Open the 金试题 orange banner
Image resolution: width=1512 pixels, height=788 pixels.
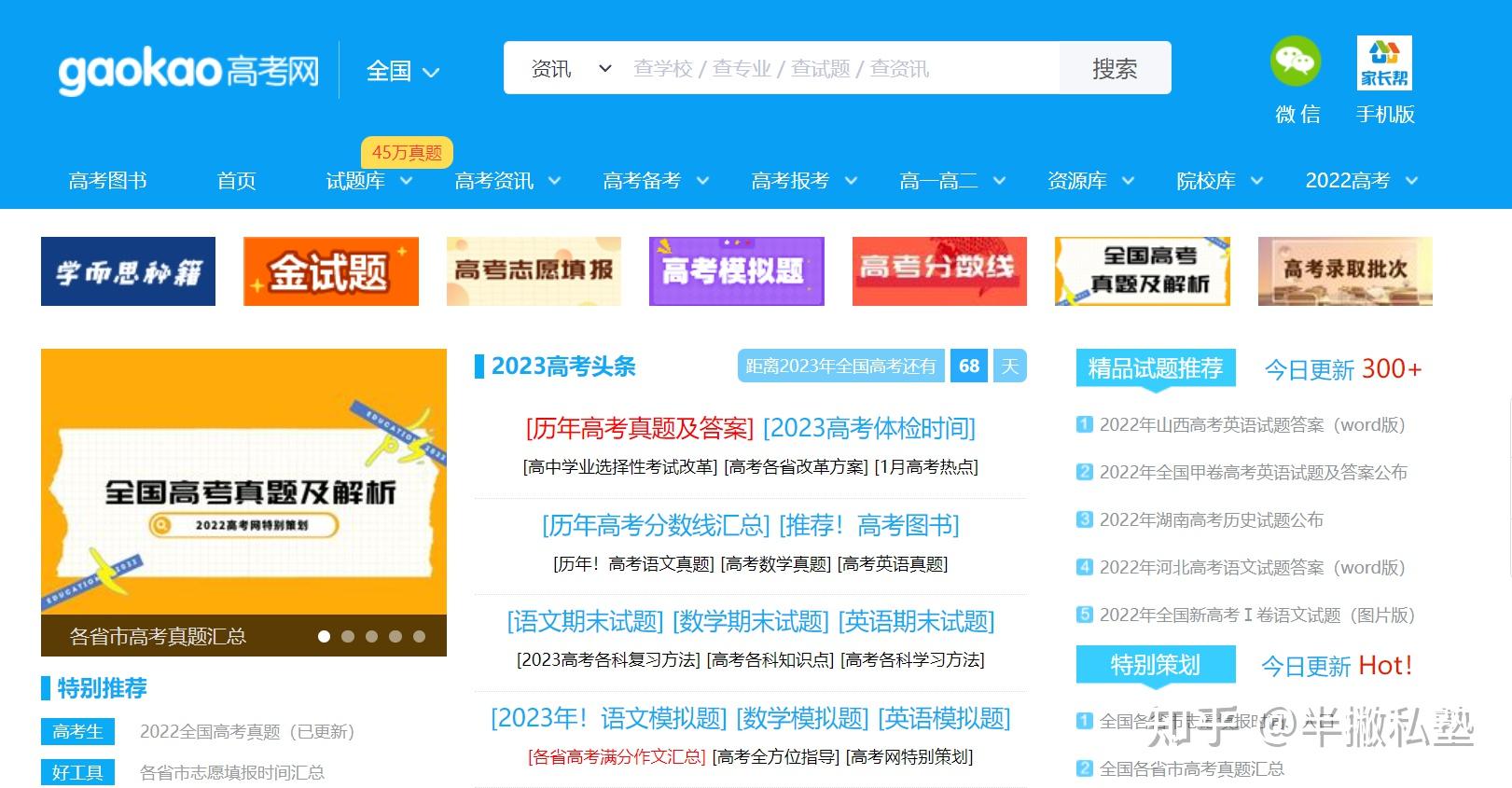click(x=331, y=271)
